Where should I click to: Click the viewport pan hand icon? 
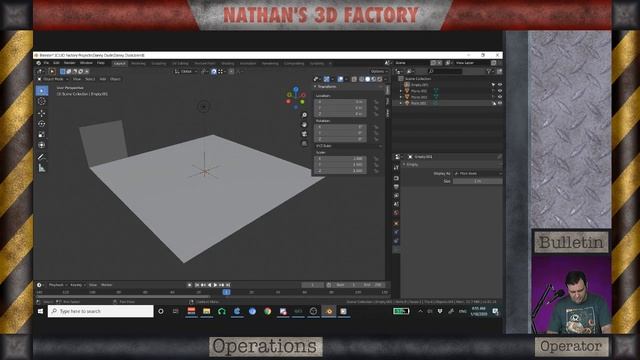tap(304, 124)
